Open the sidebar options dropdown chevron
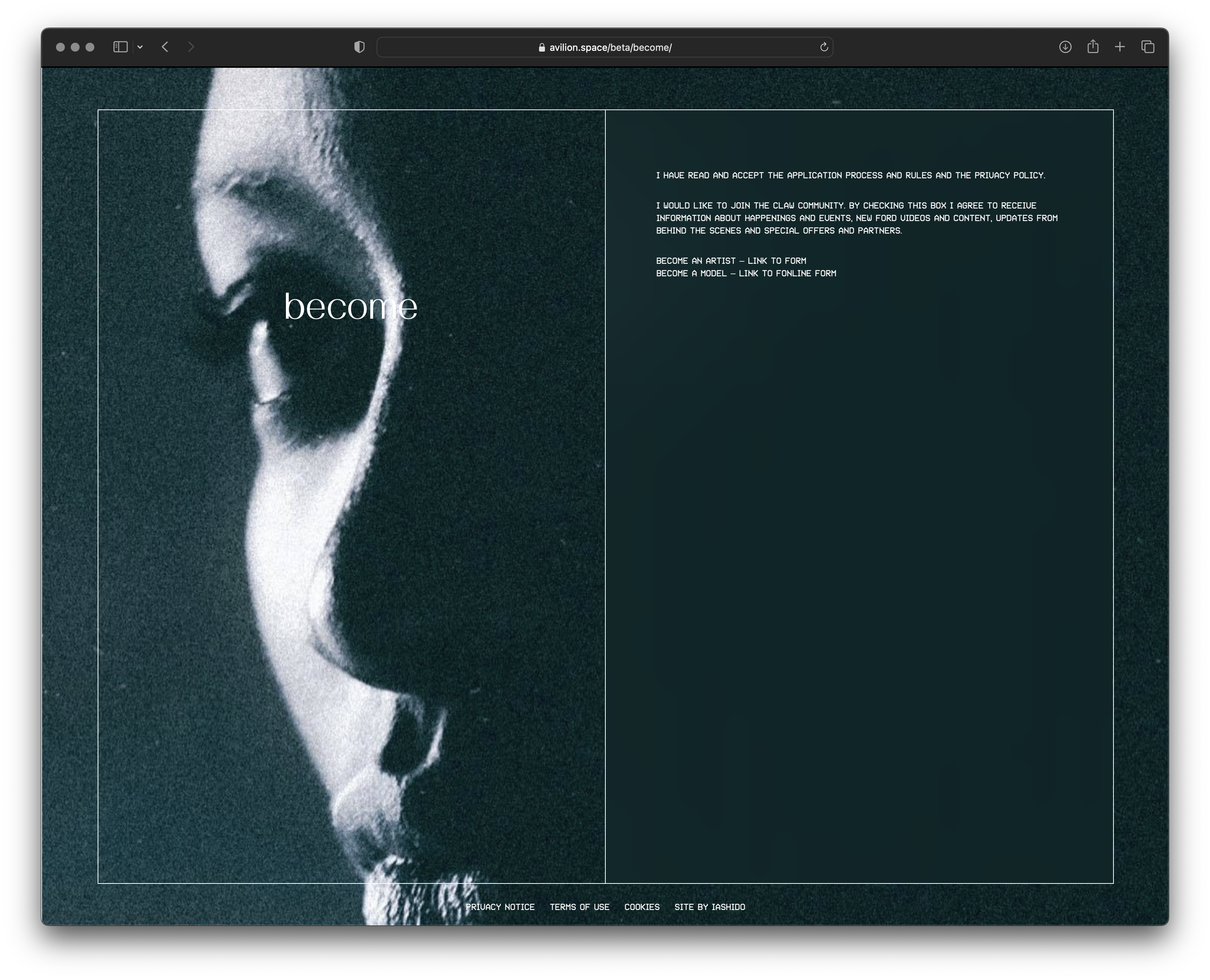 (140, 48)
